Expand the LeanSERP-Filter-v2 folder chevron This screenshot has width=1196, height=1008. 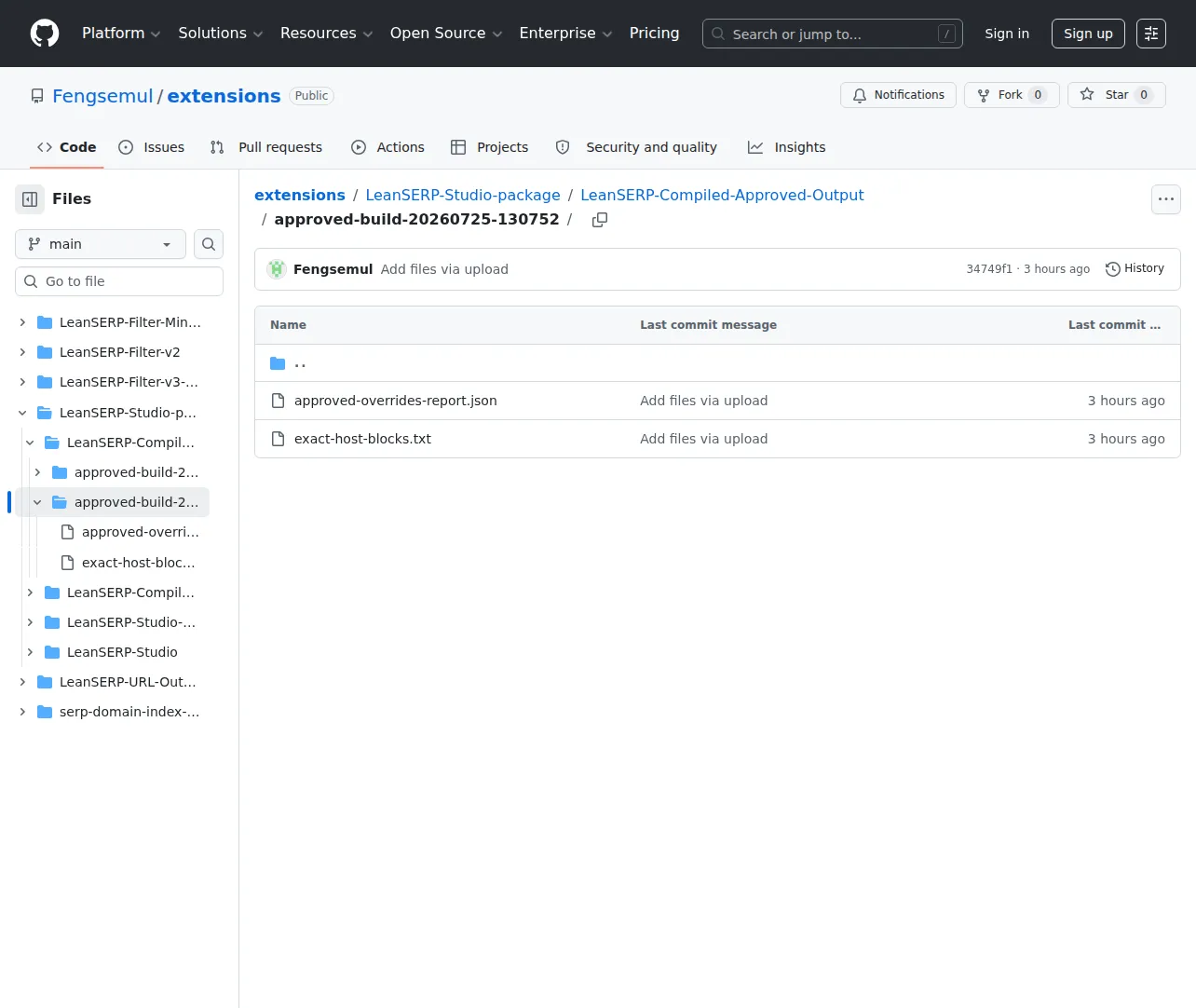[22, 352]
